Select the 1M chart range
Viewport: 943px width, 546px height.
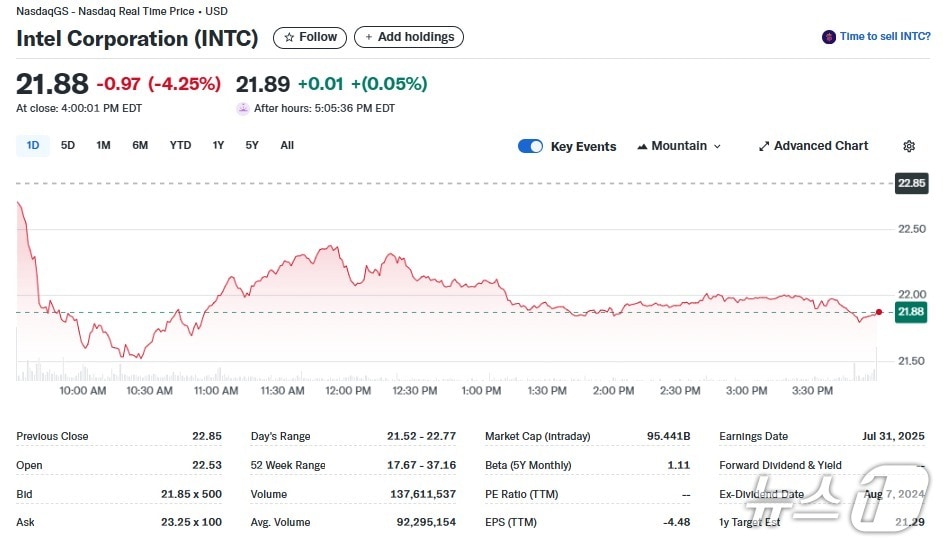[103, 145]
